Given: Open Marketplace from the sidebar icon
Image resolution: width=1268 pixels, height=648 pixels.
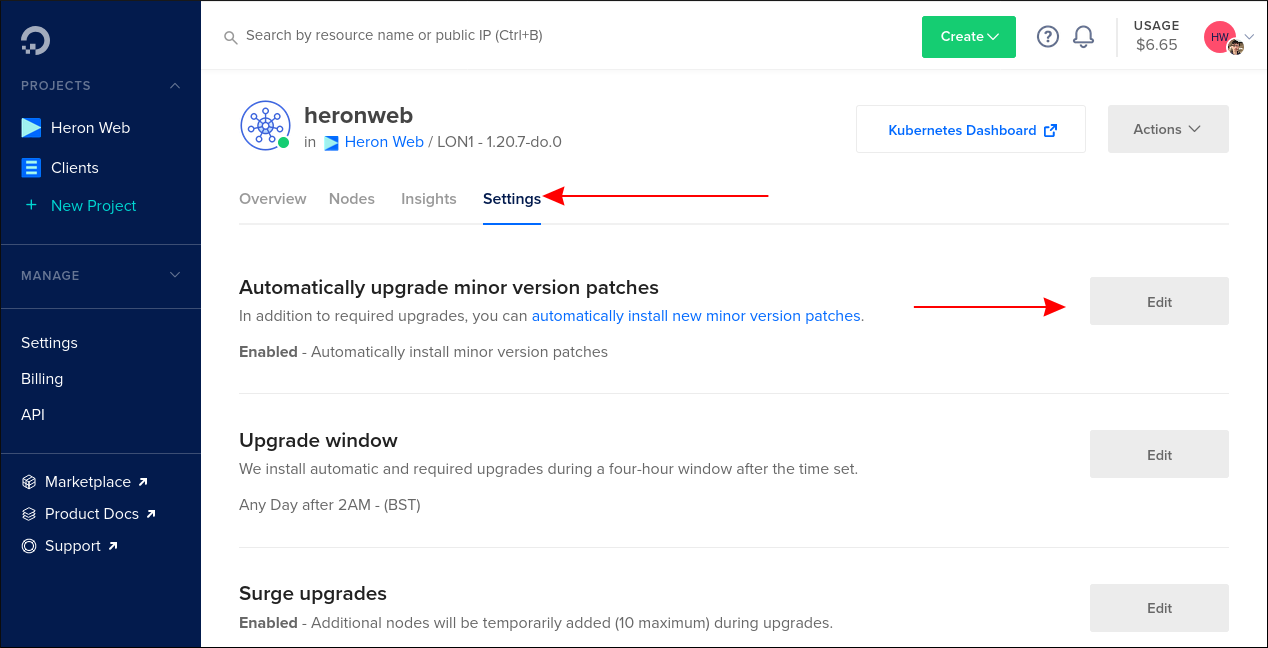Looking at the screenshot, I should click(x=28, y=481).
